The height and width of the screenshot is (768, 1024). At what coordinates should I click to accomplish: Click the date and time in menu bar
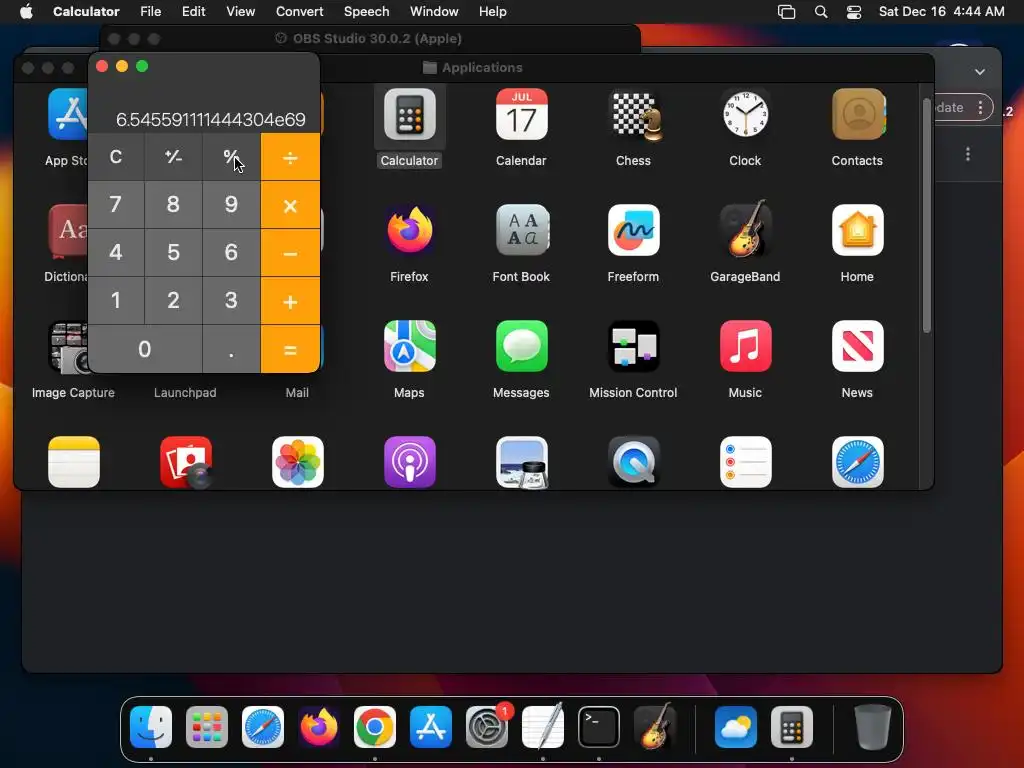941,12
